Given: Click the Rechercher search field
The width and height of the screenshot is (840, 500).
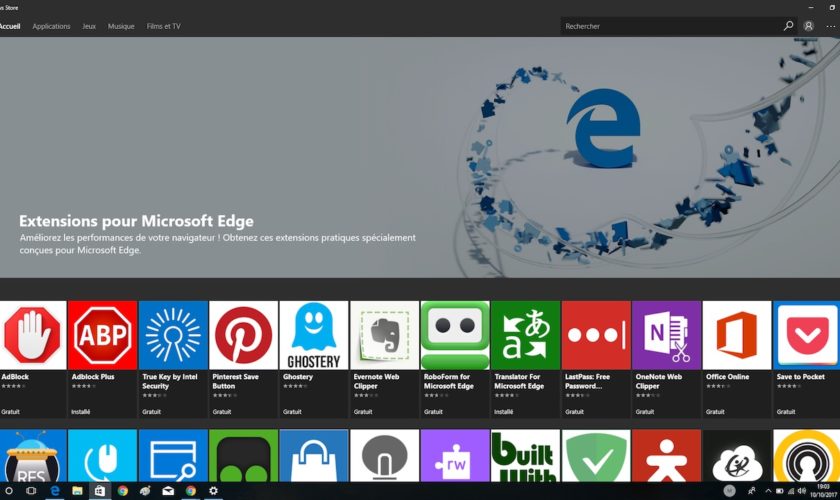Looking at the screenshot, I should 670,26.
